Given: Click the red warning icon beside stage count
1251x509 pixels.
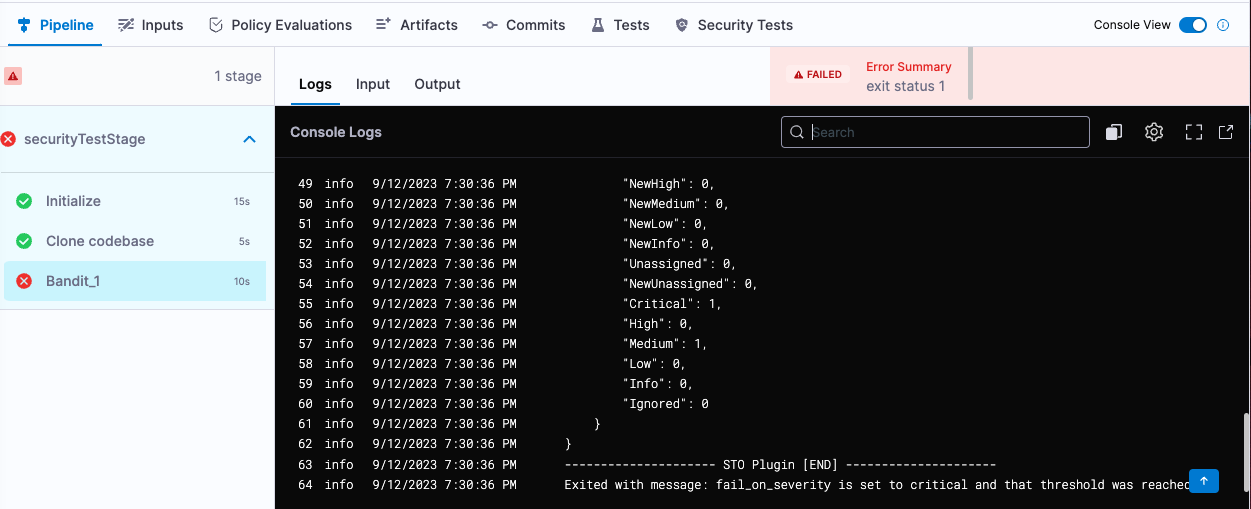Looking at the screenshot, I should 13,76.
